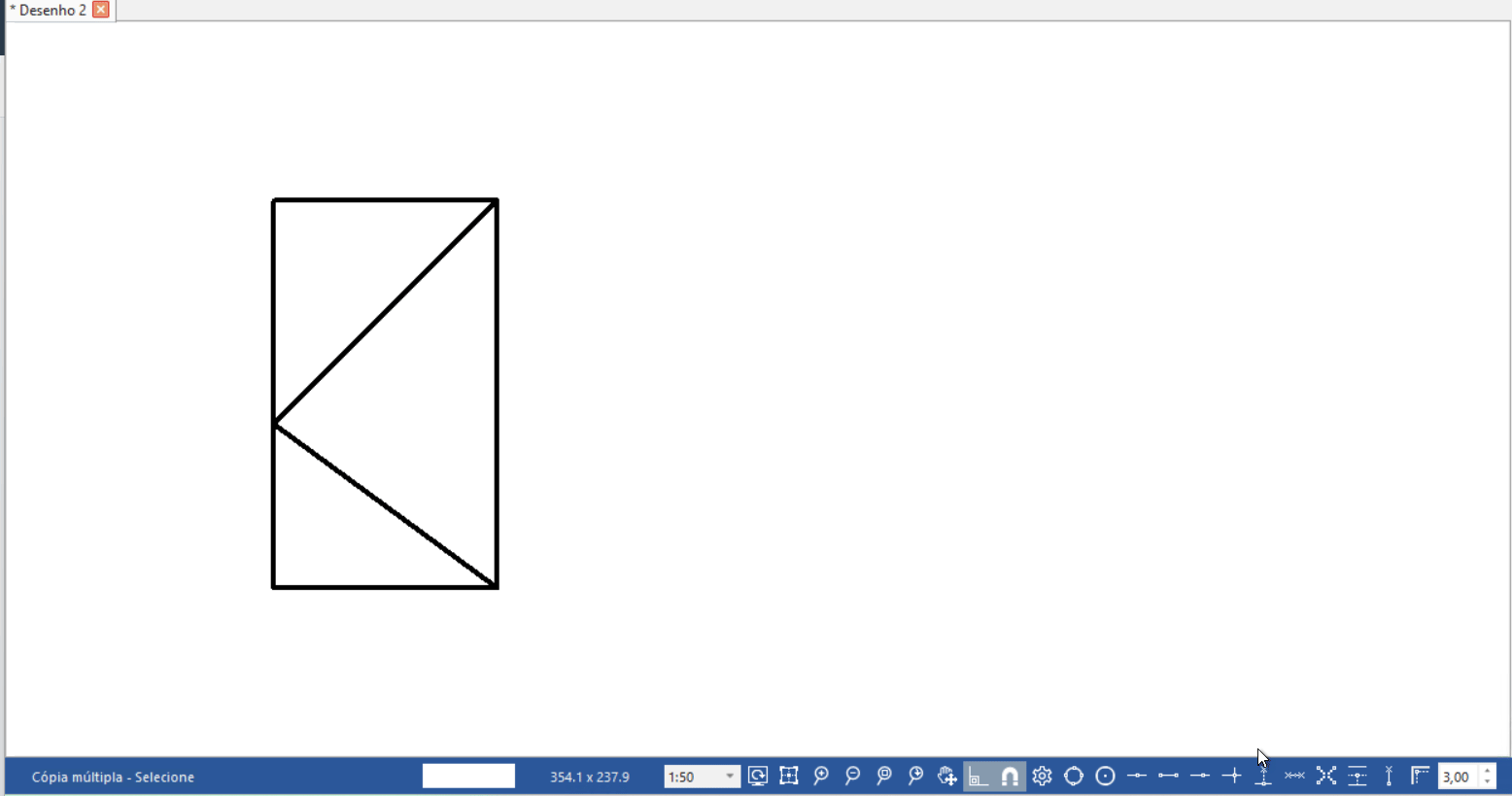Click the 3,00 value field

[x=1458, y=777]
